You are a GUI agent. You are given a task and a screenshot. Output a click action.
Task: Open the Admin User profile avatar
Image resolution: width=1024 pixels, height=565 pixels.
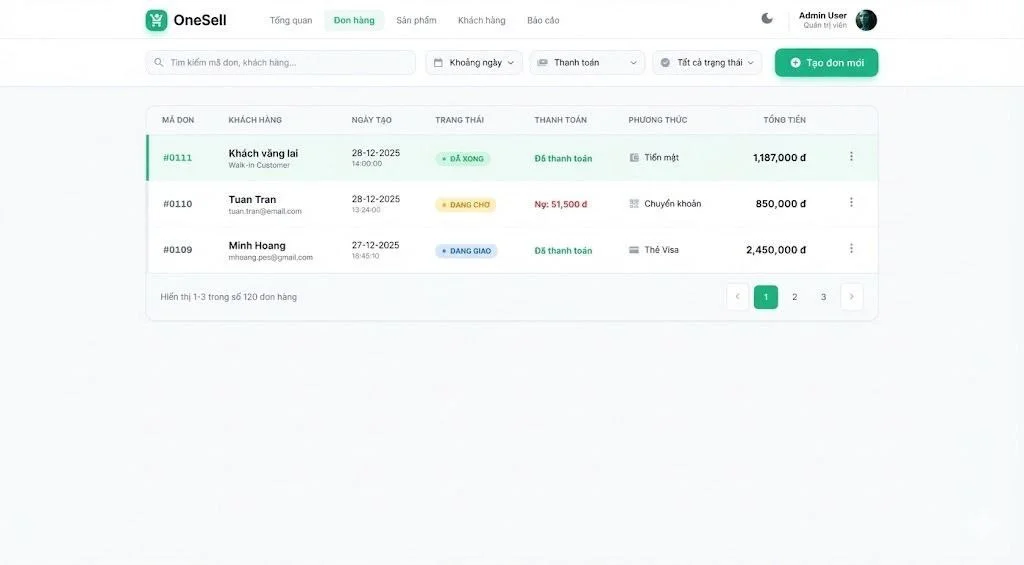[x=866, y=20]
